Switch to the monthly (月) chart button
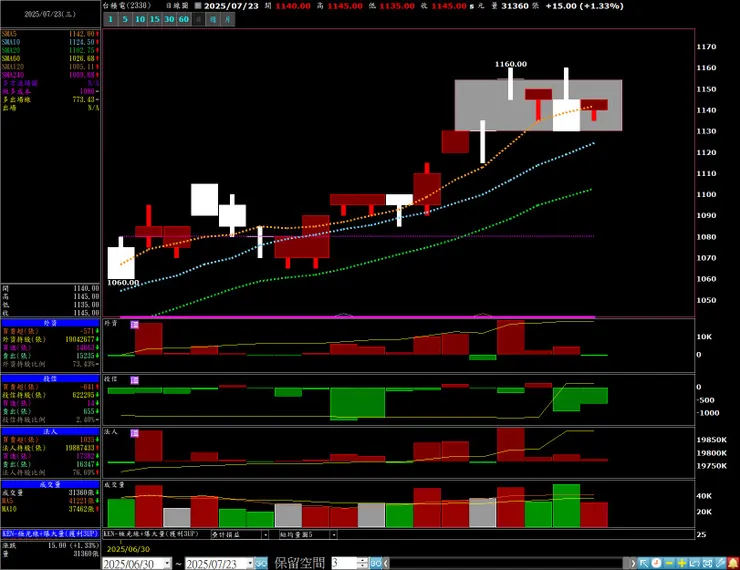 [x=228, y=19]
